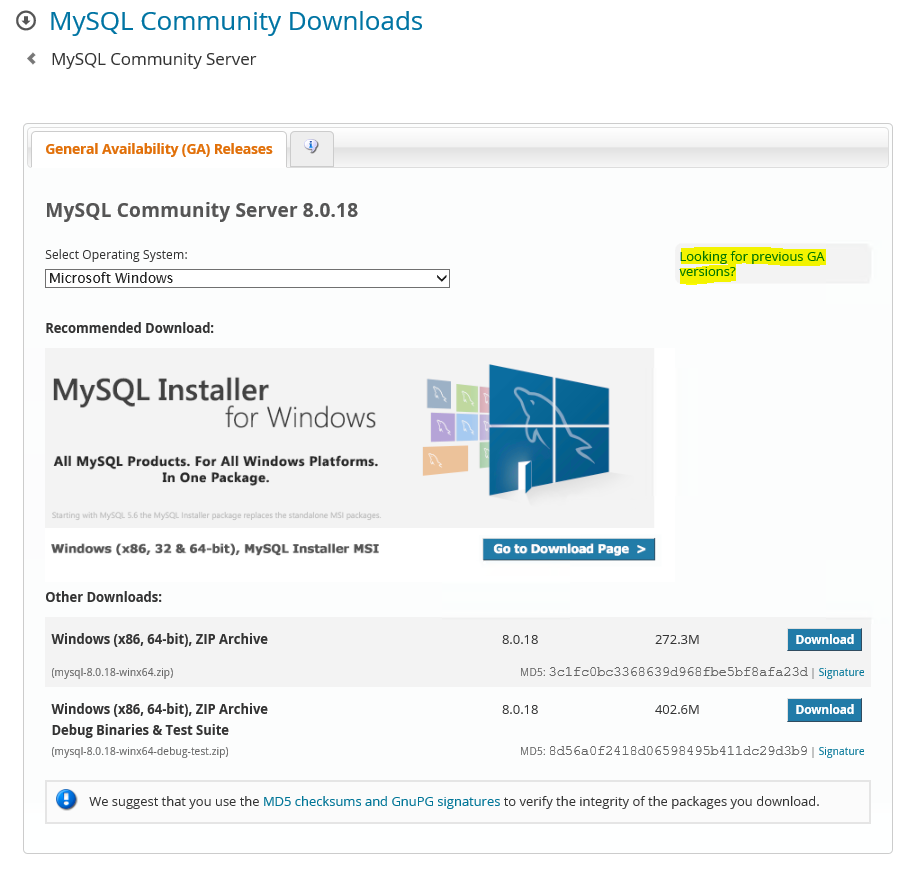Click the MySQL Community Server 8.0.18 heading
Viewport: 909px width, 869px height.
202,210
